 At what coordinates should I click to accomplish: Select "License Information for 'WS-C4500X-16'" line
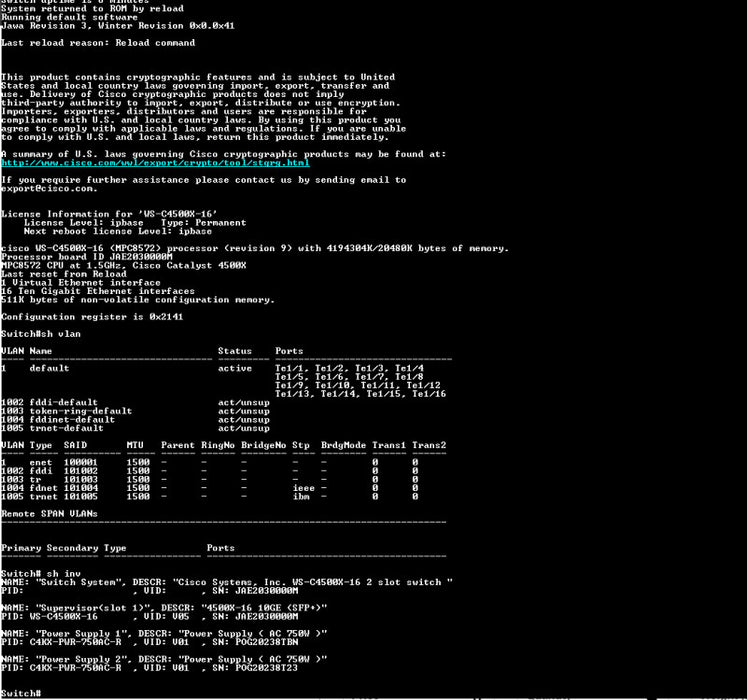pyautogui.click(x=109, y=214)
